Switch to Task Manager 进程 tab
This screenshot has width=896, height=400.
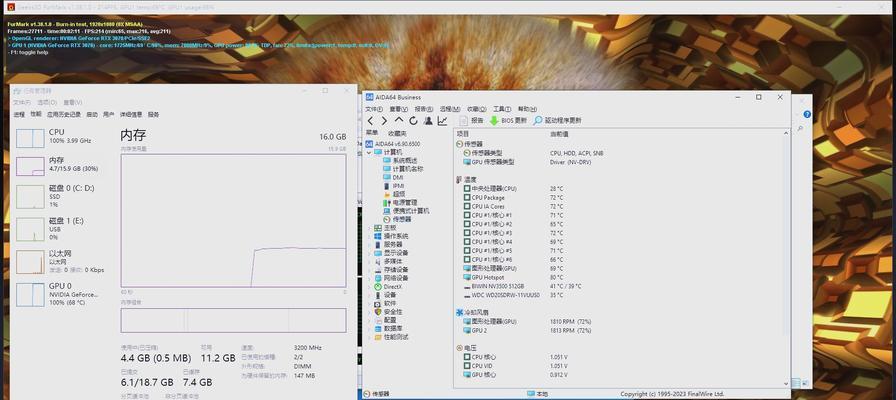click(19, 114)
